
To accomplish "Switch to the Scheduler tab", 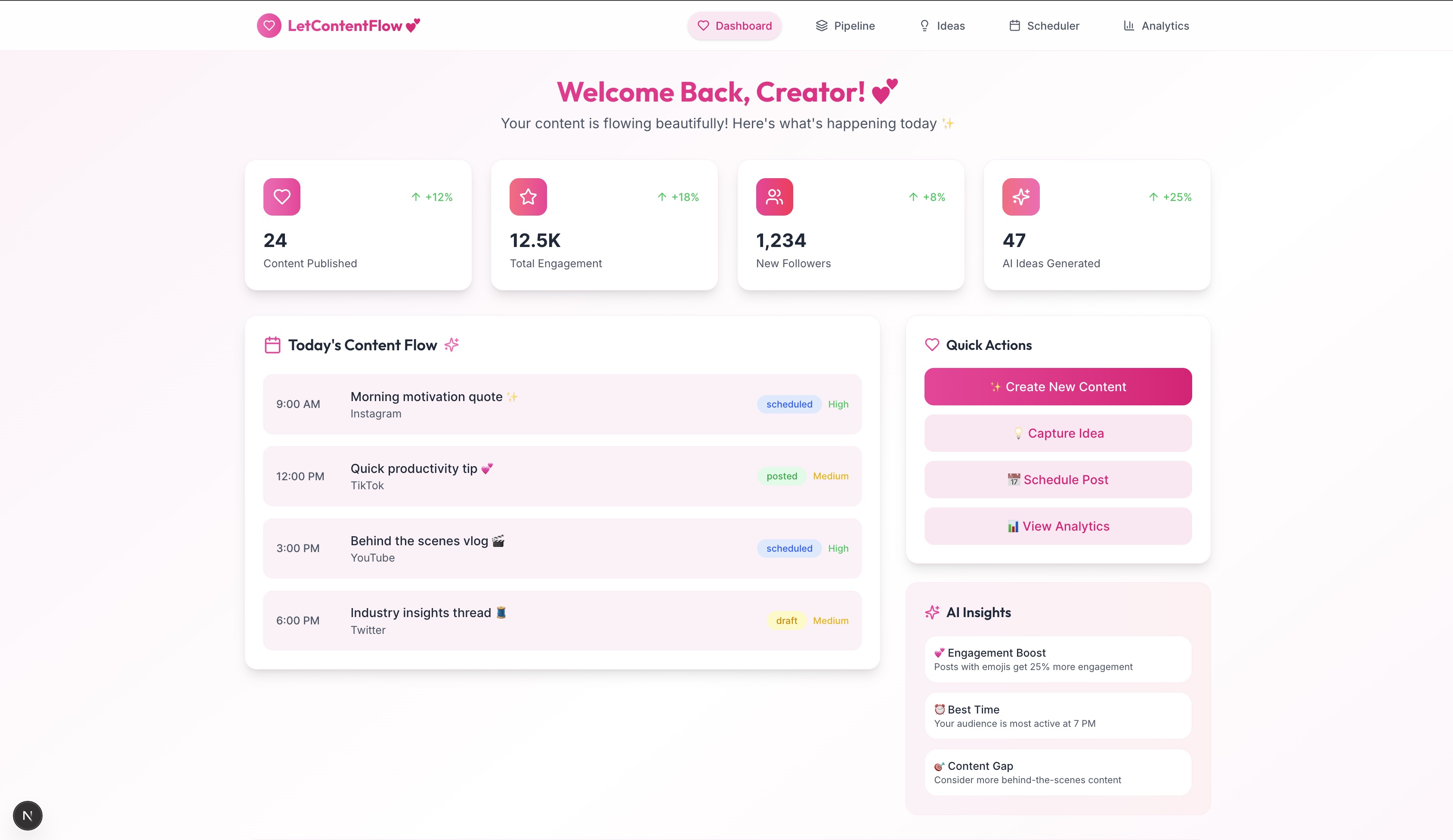I will click(1044, 25).
